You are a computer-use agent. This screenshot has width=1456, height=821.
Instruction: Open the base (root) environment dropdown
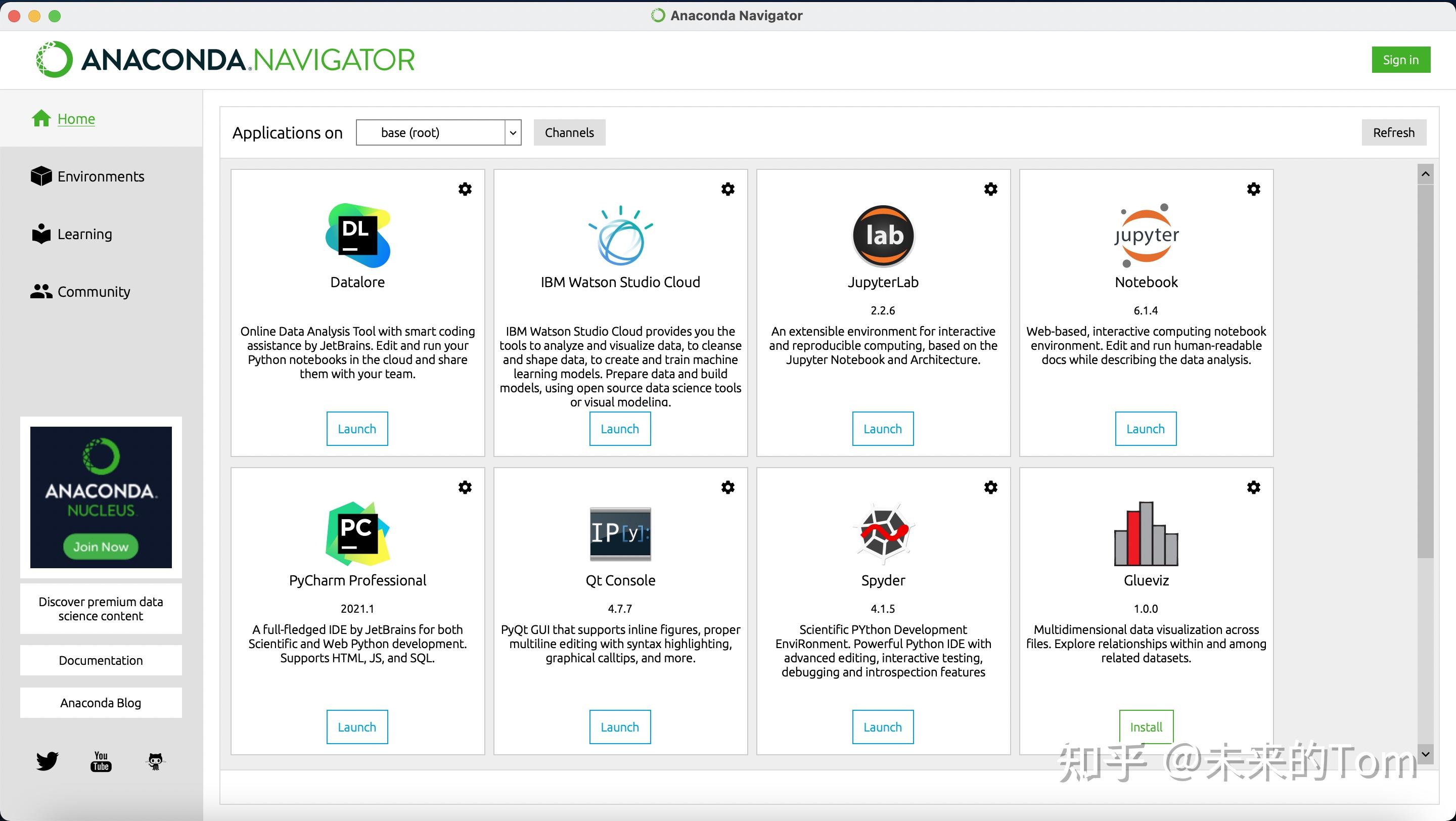coord(438,132)
